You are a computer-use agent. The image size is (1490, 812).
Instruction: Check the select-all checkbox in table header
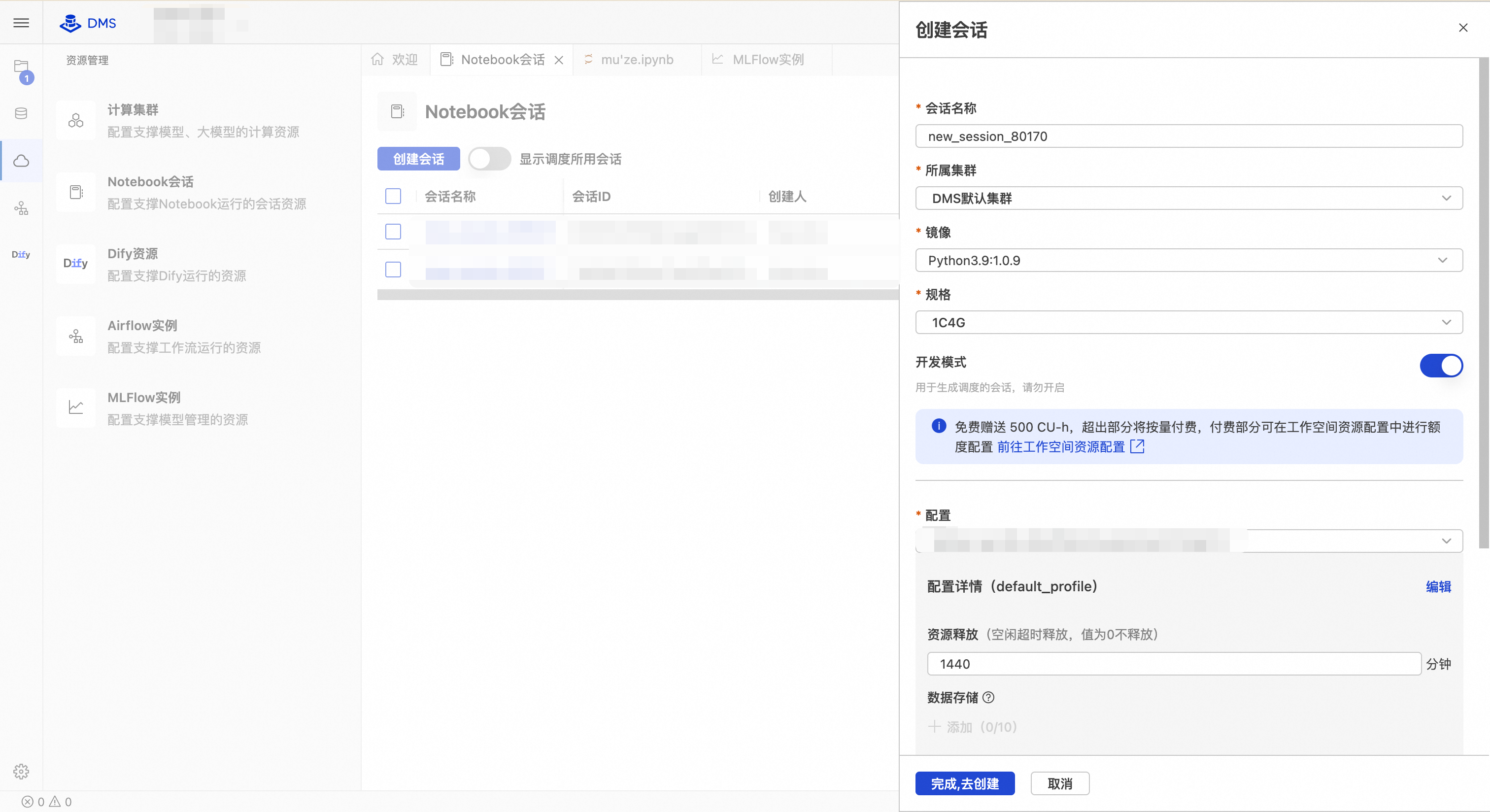pyautogui.click(x=393, y=197)
